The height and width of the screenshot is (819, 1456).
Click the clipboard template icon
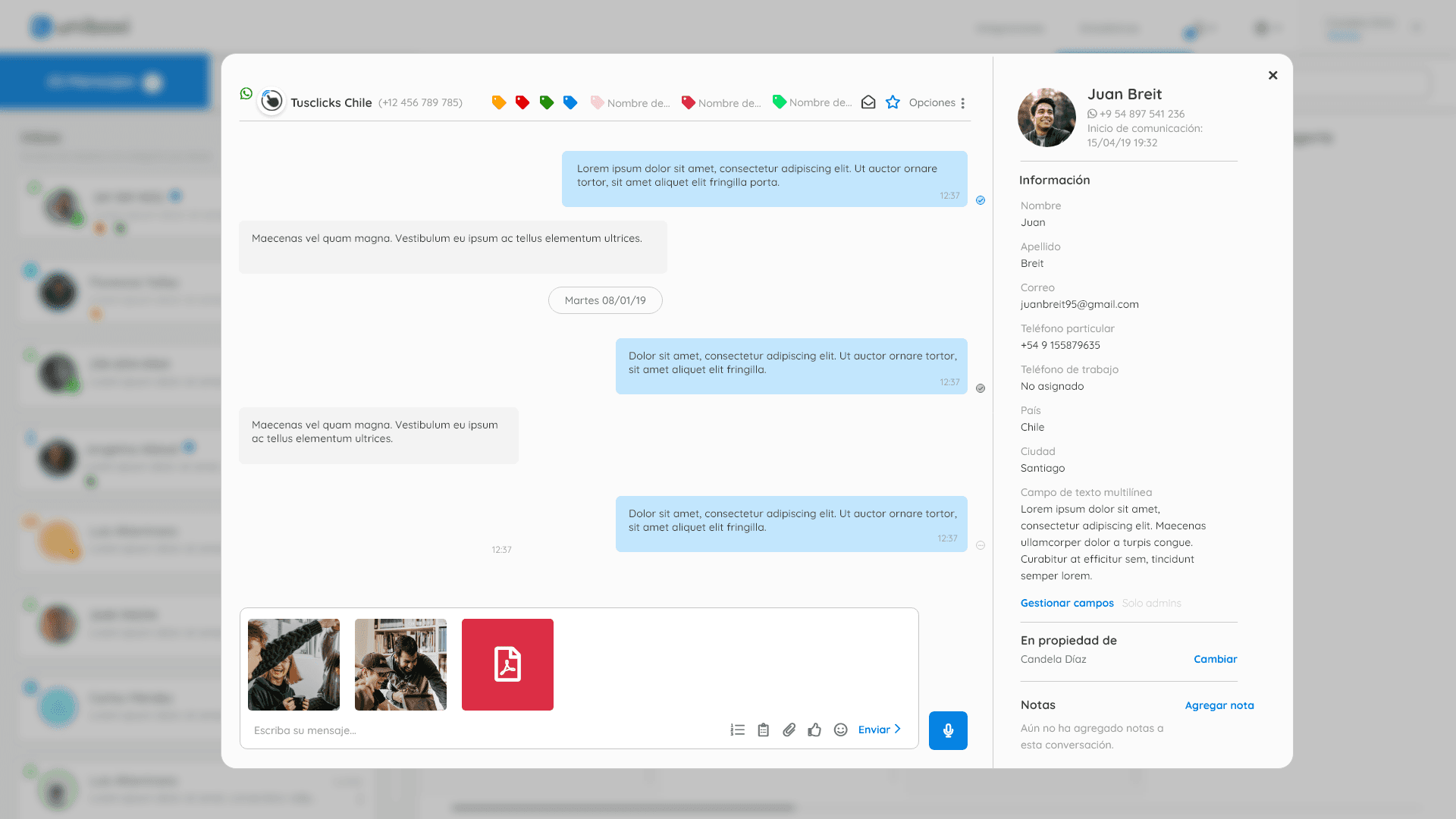point(763,730)
